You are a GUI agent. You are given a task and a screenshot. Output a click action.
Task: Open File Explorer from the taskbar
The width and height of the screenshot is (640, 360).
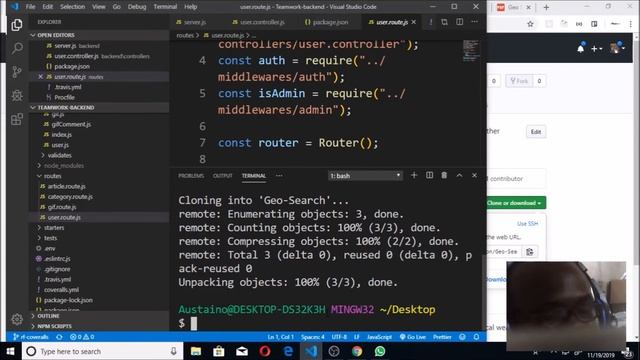(196, 351)
